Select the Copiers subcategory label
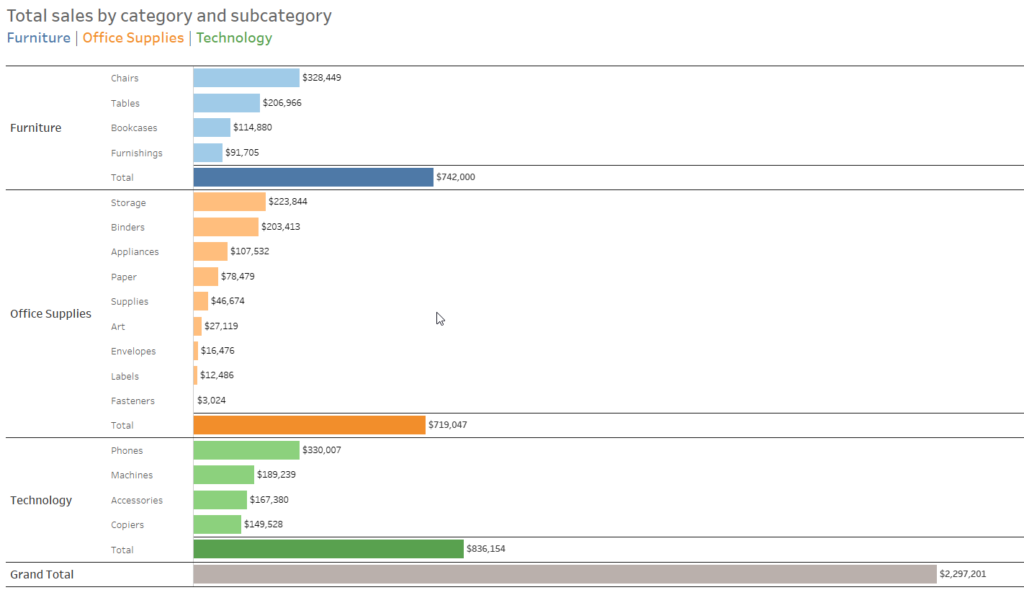1024x590 pixels. (127, 525)
